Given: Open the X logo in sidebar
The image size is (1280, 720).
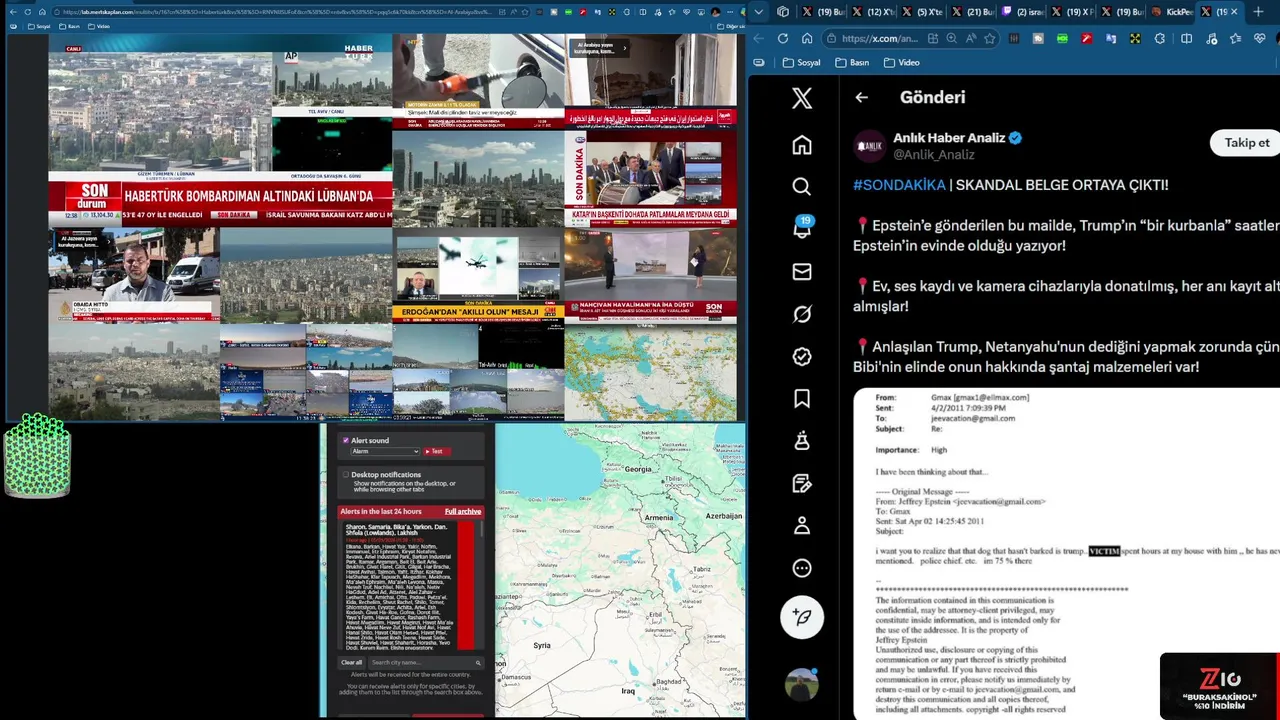Looking at the screenshot, I should 802,98.
